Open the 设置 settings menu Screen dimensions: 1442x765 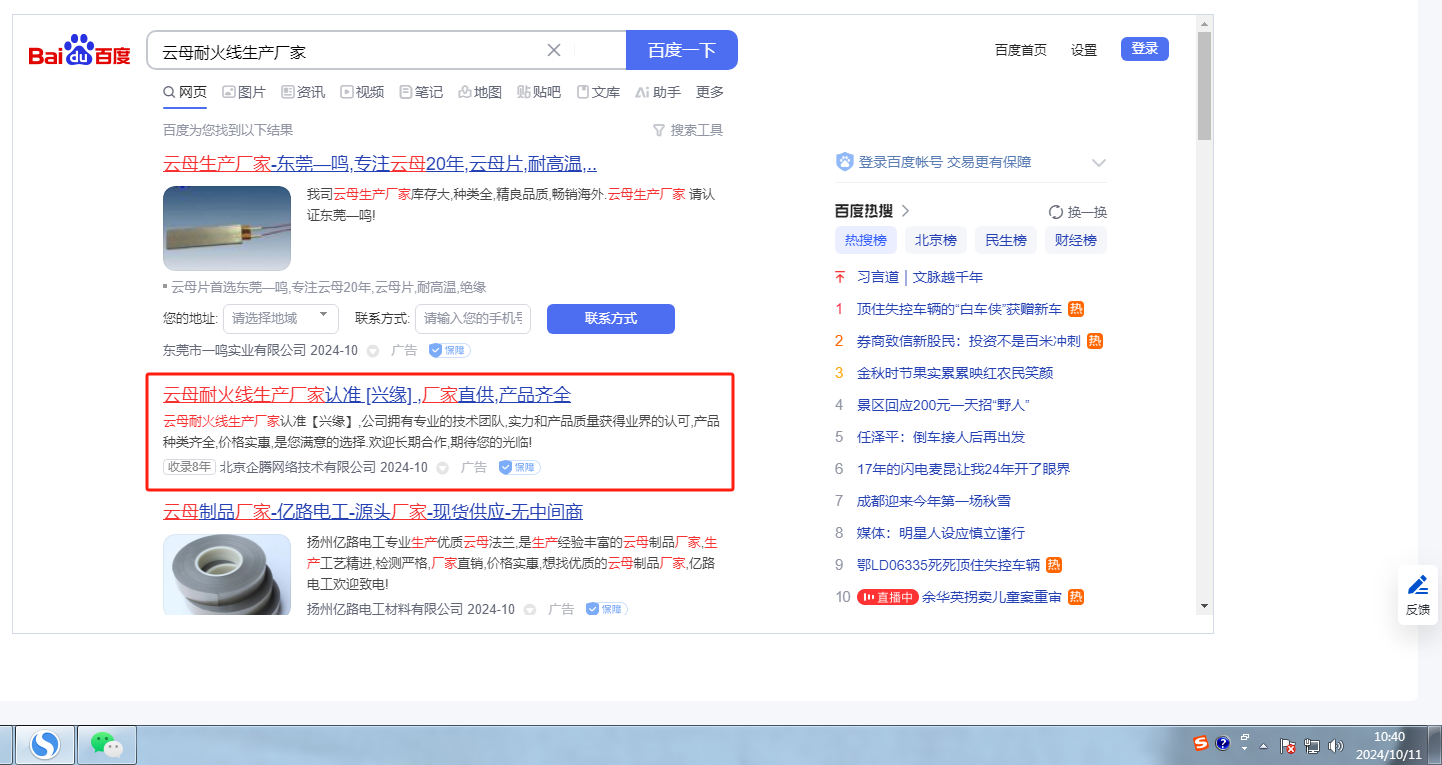(x=1084, y=50)
